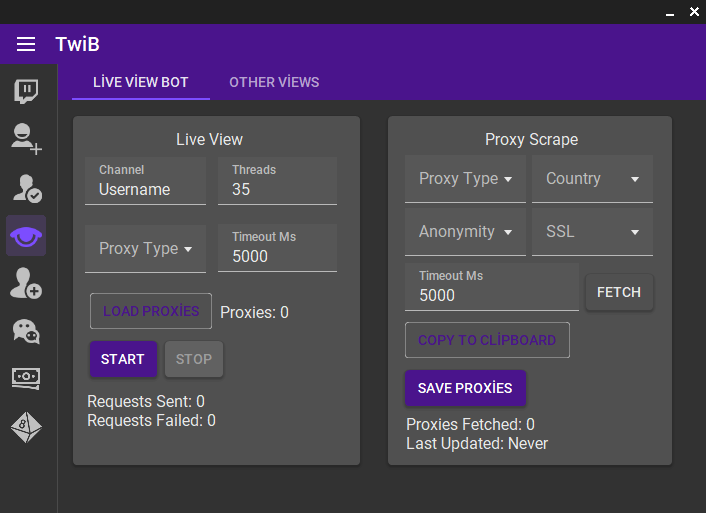Open the user checkmark sidebar icon
This screenshot has height=513, width=706.
[x=27, y=188]
